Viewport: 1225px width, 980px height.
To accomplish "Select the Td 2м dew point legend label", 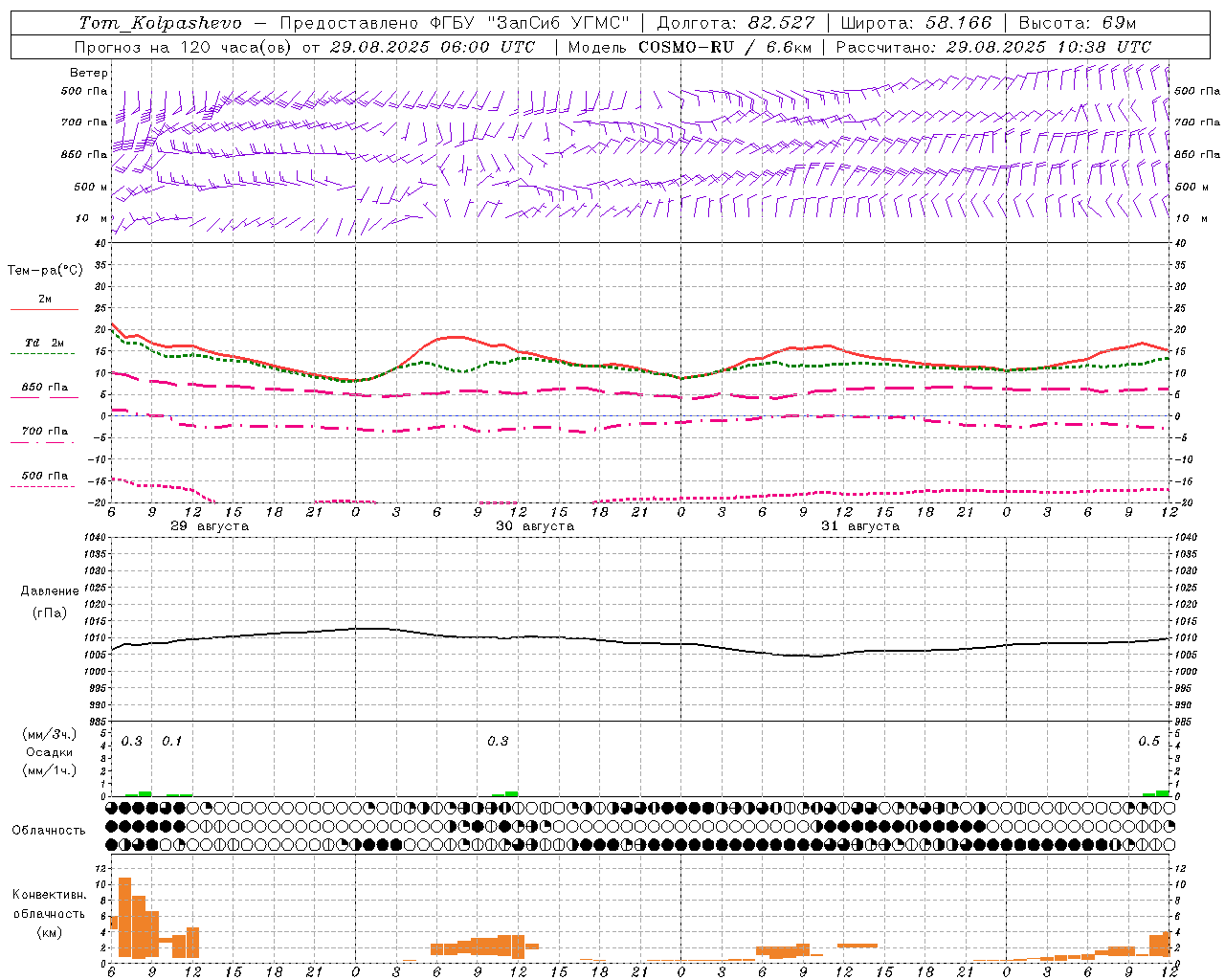I will tap(44, 343).
